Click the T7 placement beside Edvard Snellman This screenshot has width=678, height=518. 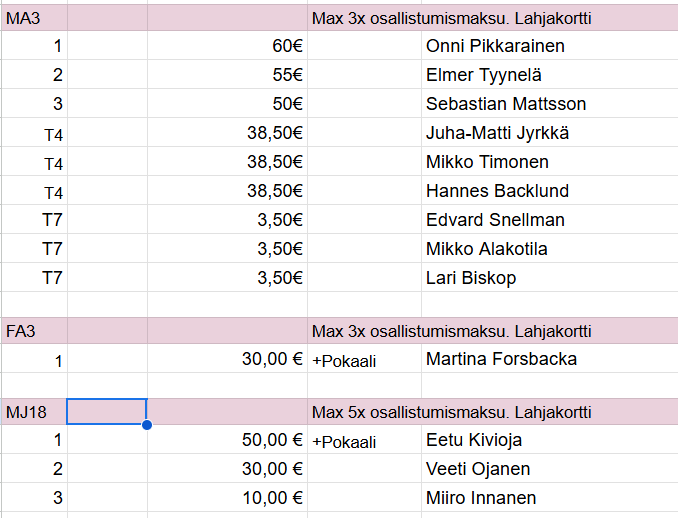coord(34,220)
